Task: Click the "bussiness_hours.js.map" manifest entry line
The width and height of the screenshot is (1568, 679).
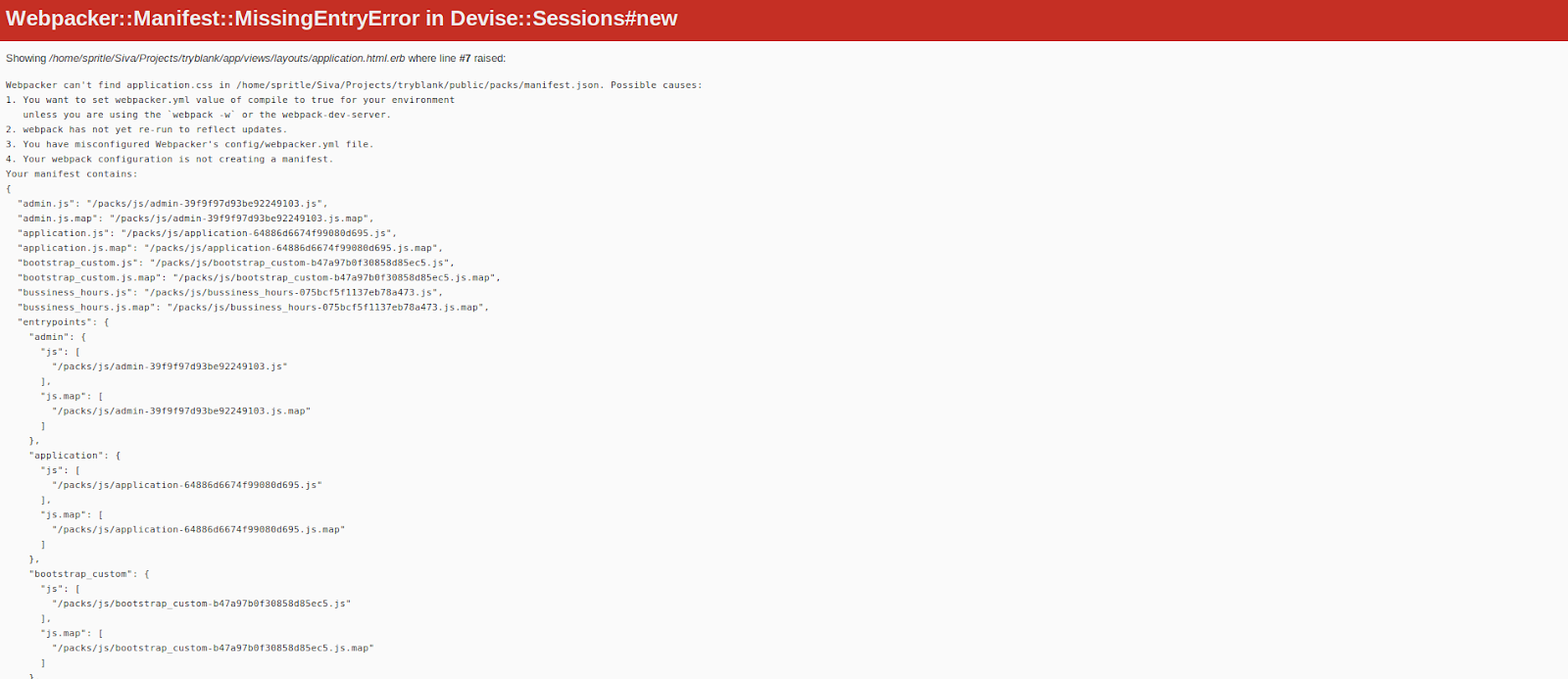Action: coord(253,307)
